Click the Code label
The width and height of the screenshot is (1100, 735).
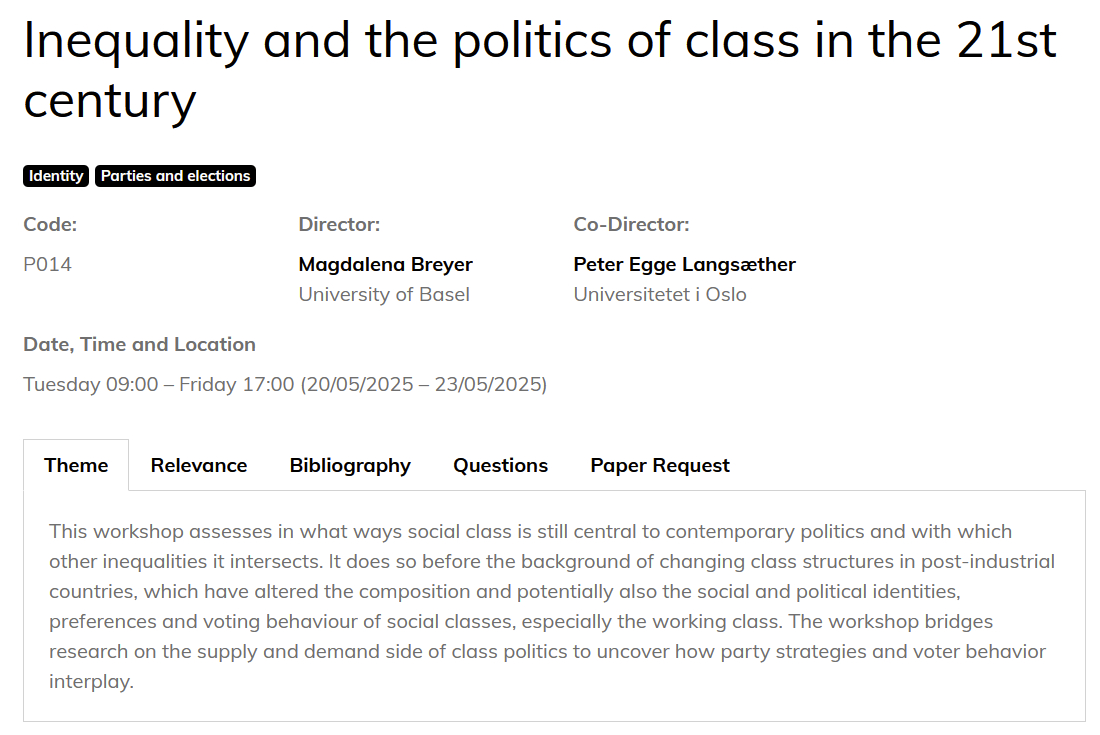pos(50,224)
